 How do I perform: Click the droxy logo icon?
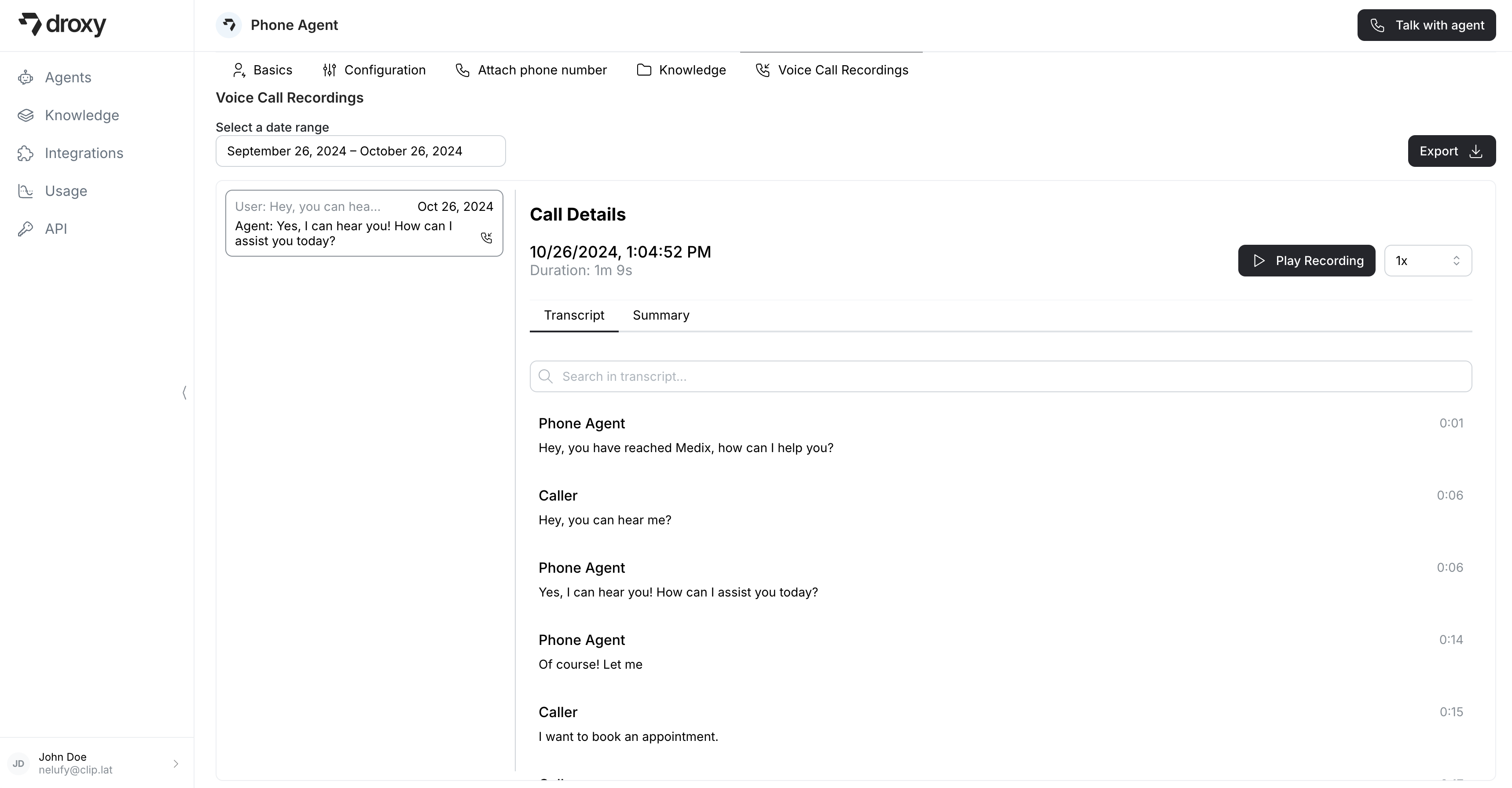[x=30, y=24]
